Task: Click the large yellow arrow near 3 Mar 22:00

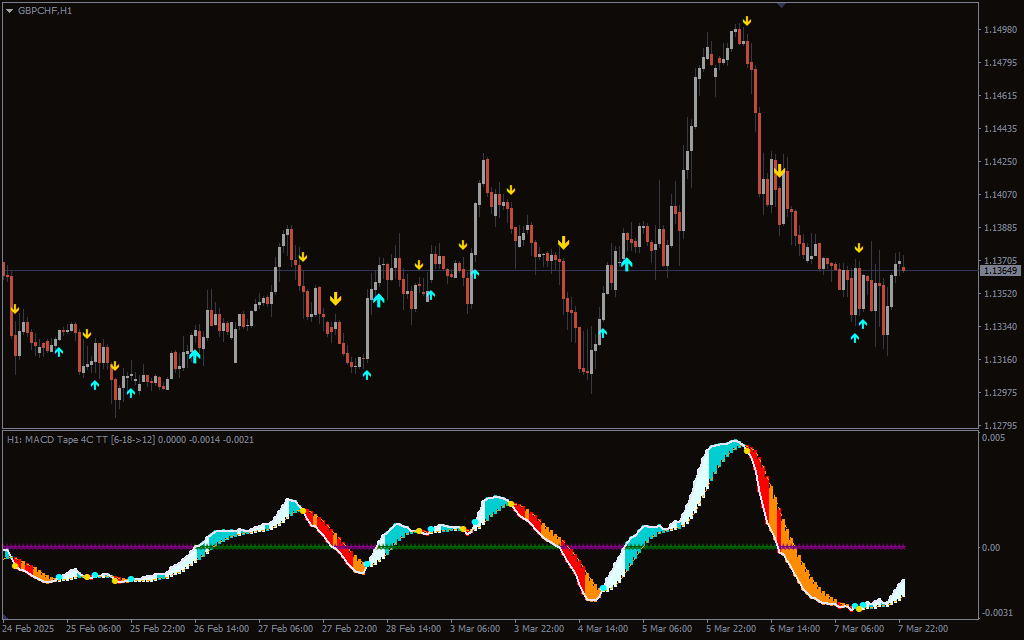Action: coord(564,242)
